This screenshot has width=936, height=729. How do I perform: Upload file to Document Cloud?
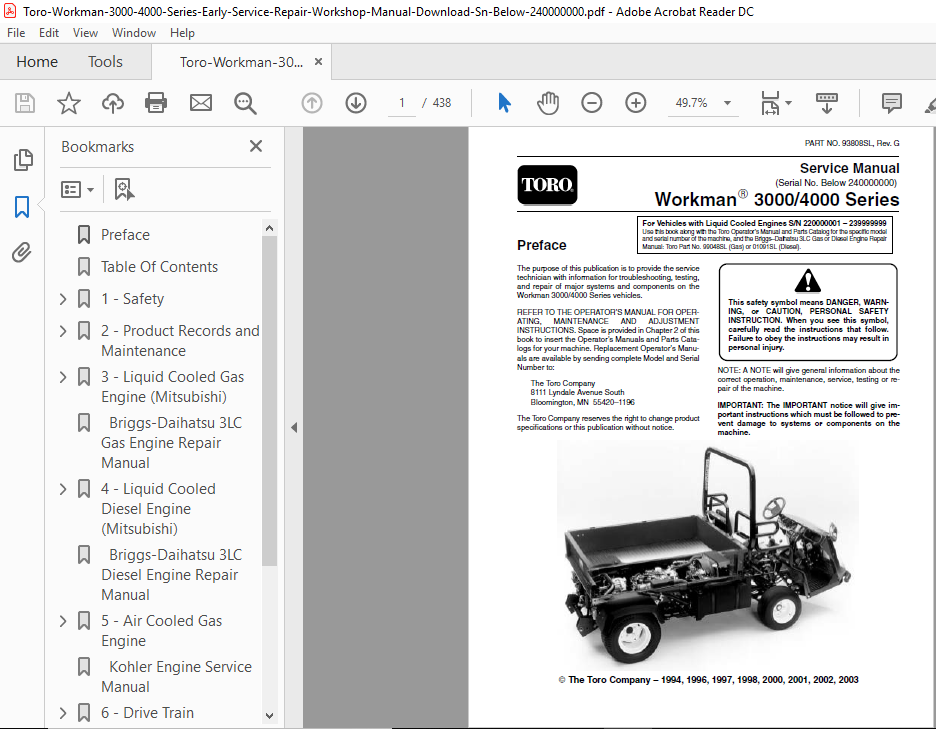pos(112,103)
